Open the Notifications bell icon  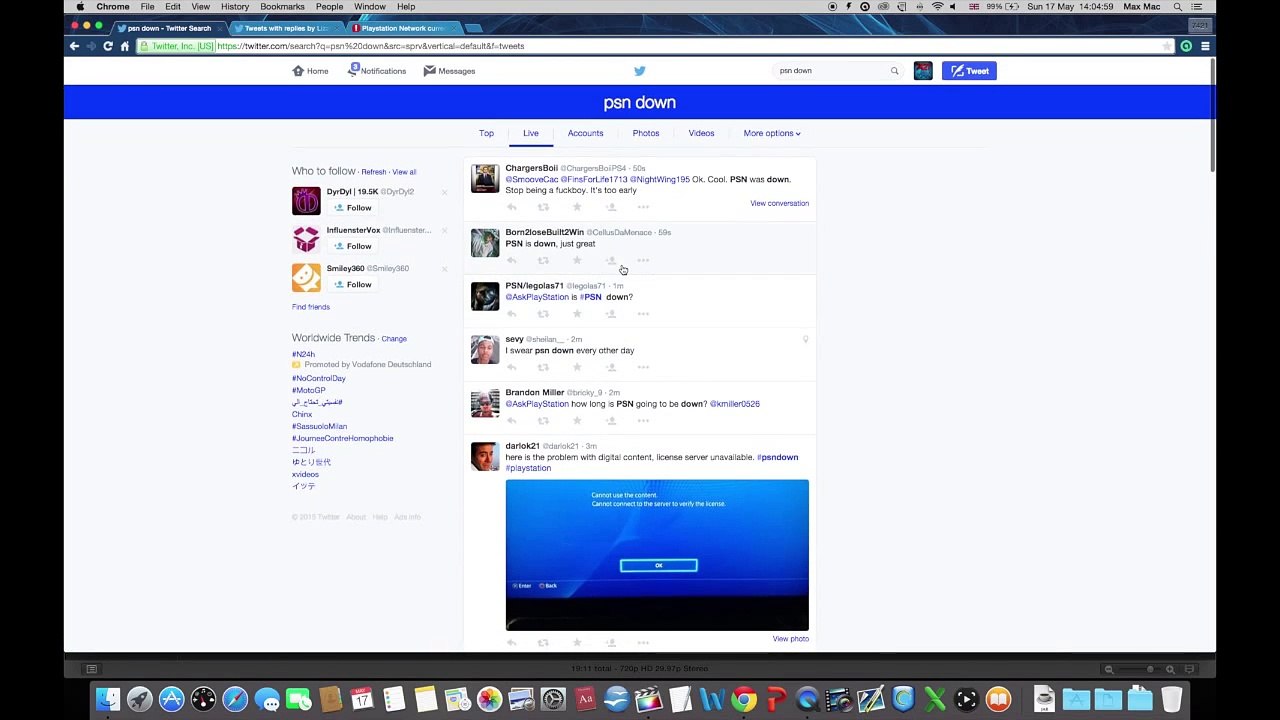(x=354, y=70)
